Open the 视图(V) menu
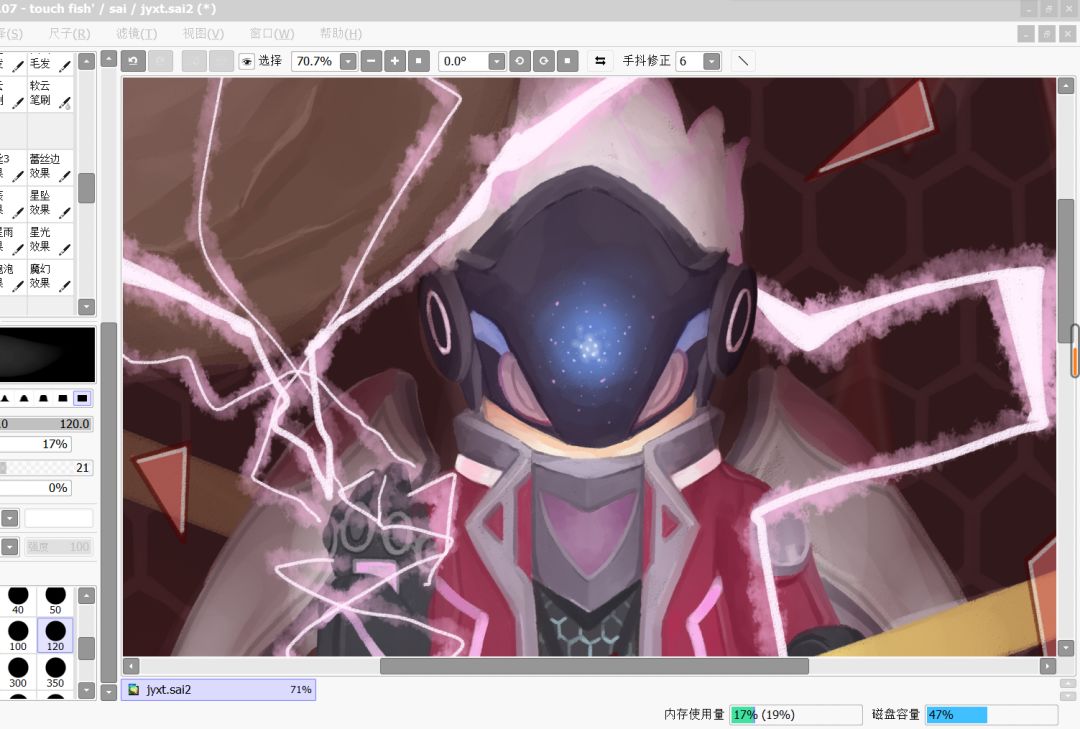 point(202,34)
